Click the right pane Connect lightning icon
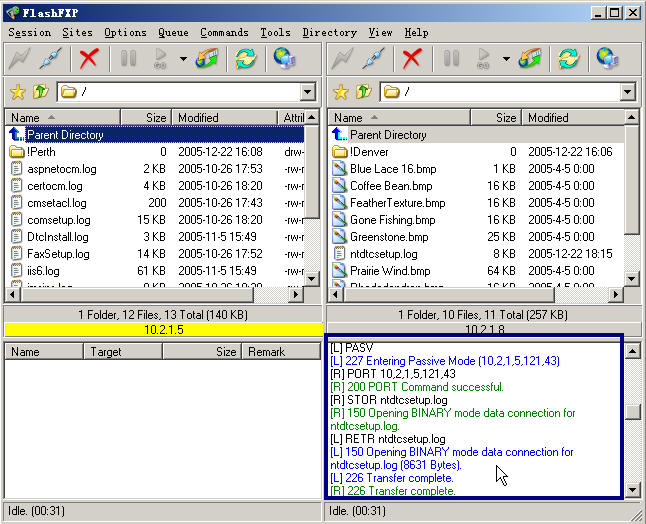The width and height of the screenshot is (646, 524). pos(342,58)
